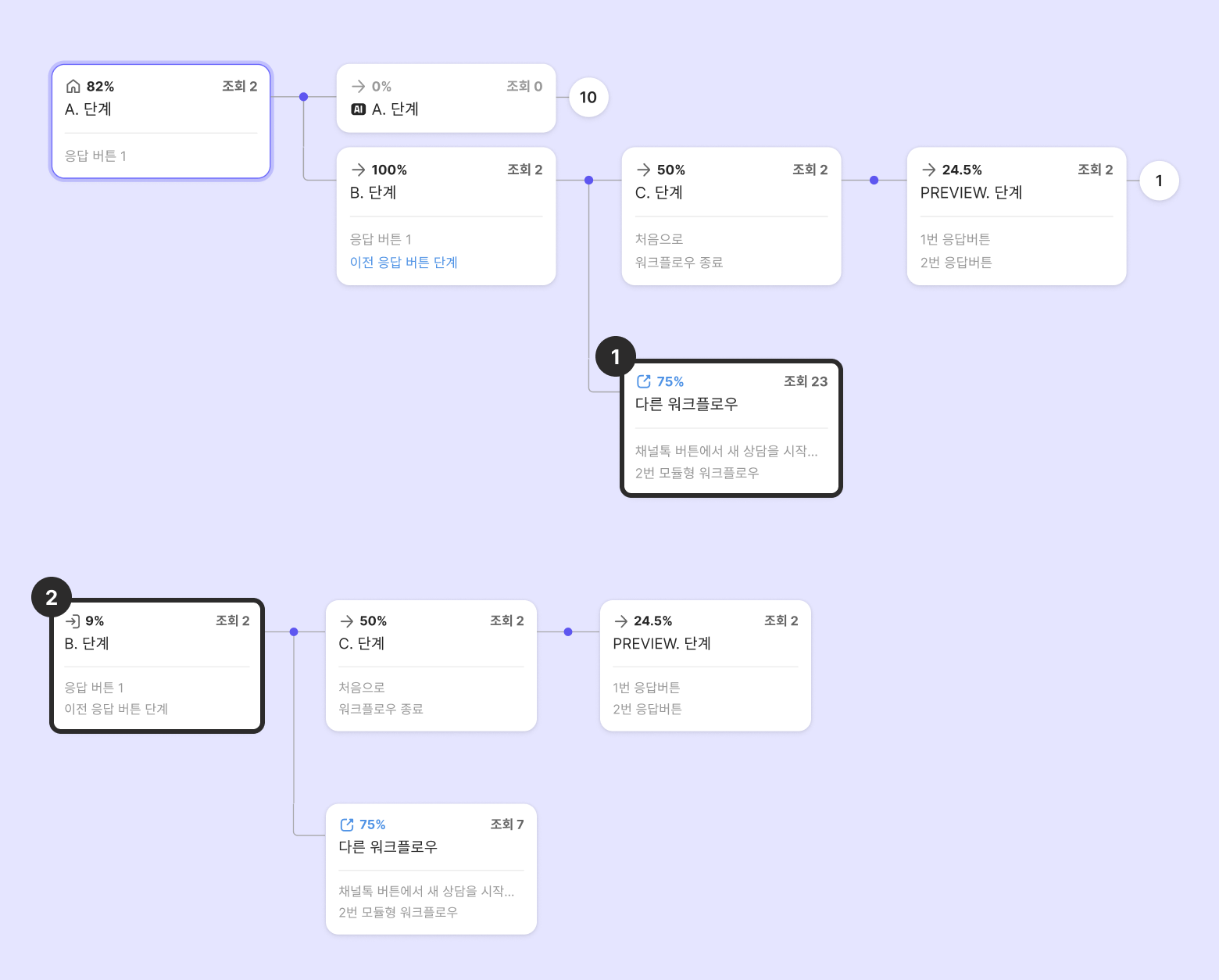Click the home icon beside 82%

click(73, 86)
